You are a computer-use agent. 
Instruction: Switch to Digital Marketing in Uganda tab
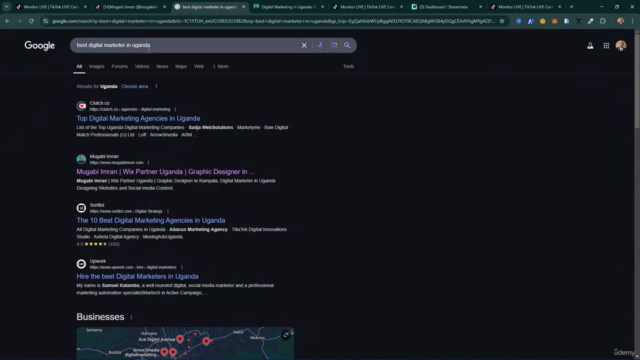(x=288, y=7)
